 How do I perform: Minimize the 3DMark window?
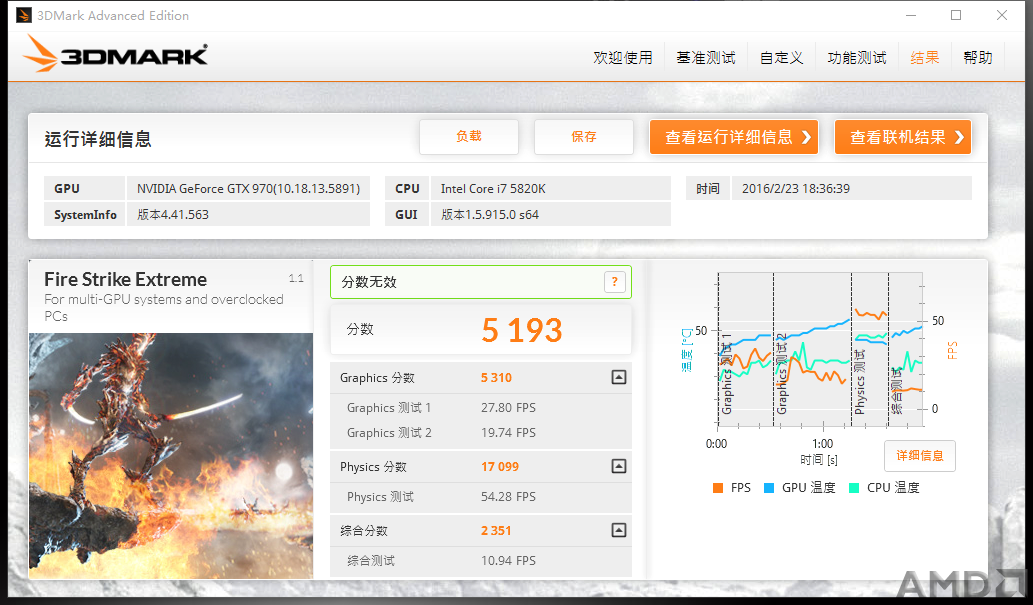pos(911,15)
